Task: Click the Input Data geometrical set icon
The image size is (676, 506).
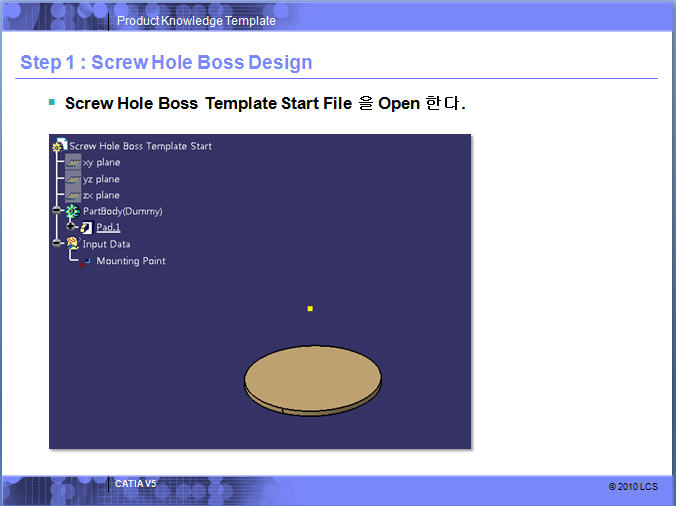Action: pyautogui.click(x=73, y=244)
